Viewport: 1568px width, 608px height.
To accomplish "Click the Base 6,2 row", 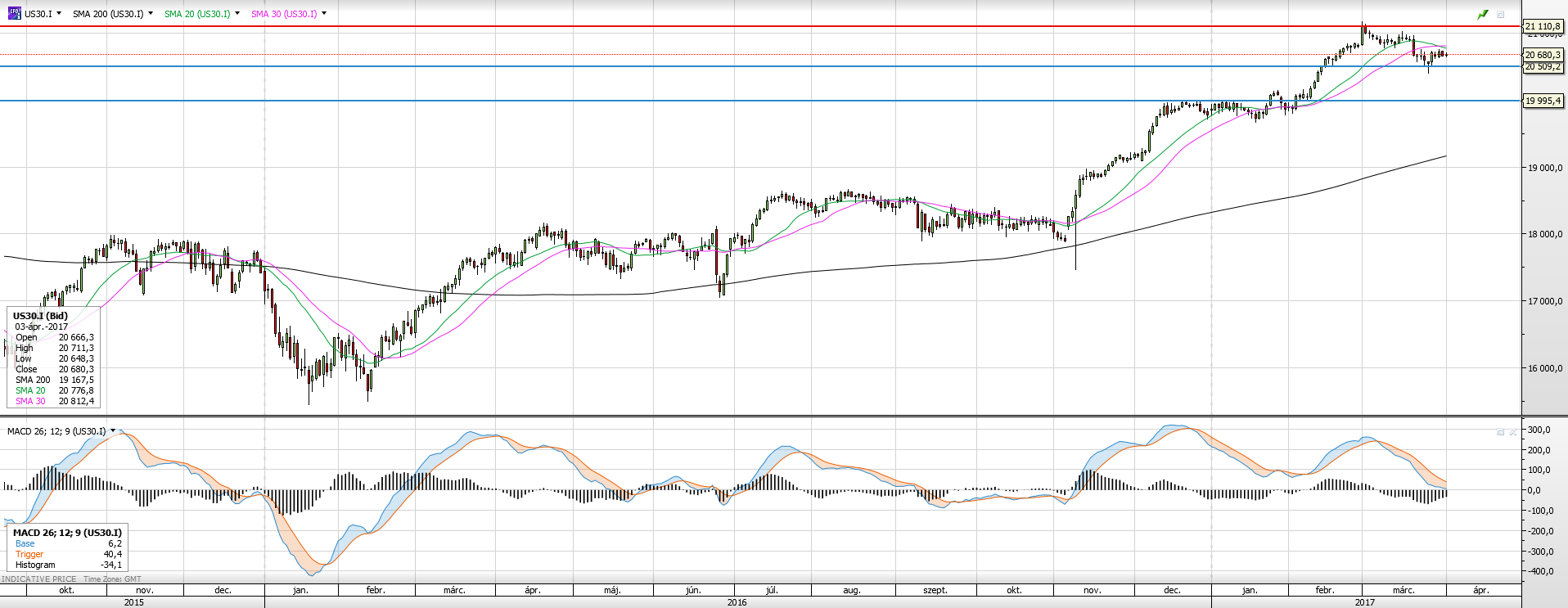I will [x=68, y=543].
